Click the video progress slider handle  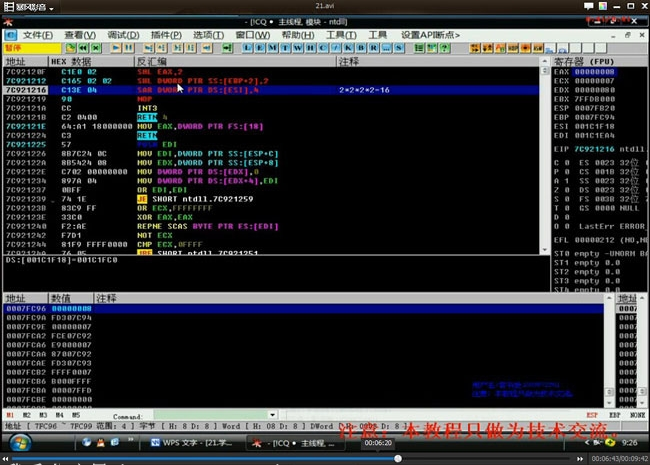(398, 459)
